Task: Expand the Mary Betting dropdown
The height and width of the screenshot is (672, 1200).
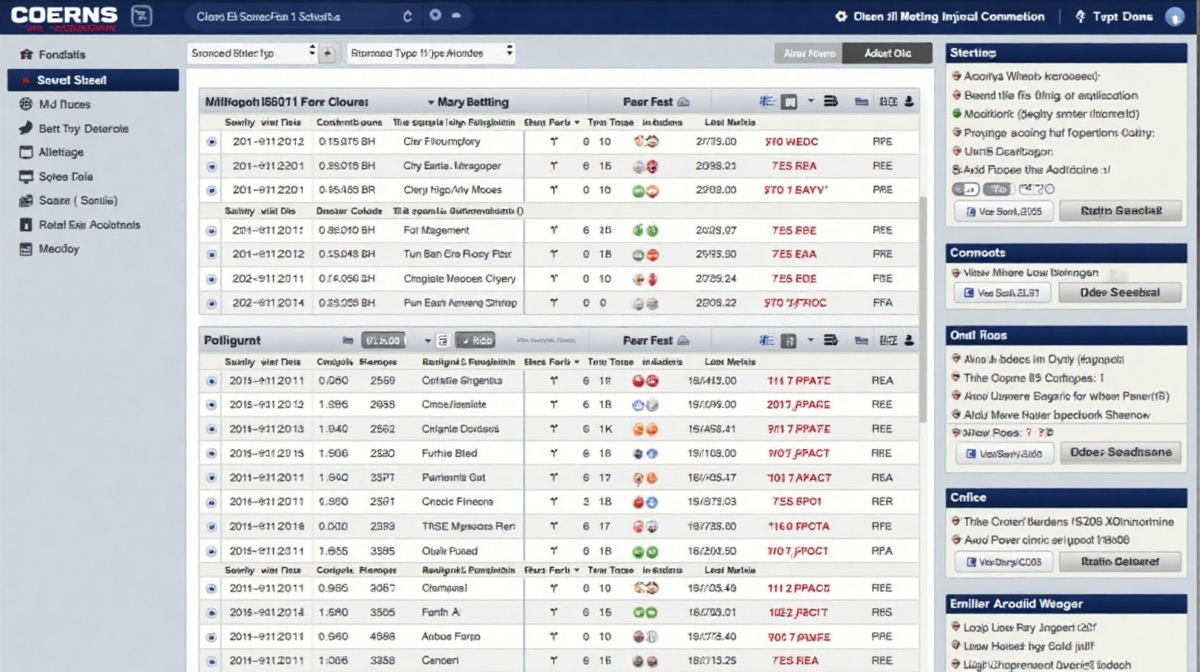Action: tap(468, 102)
